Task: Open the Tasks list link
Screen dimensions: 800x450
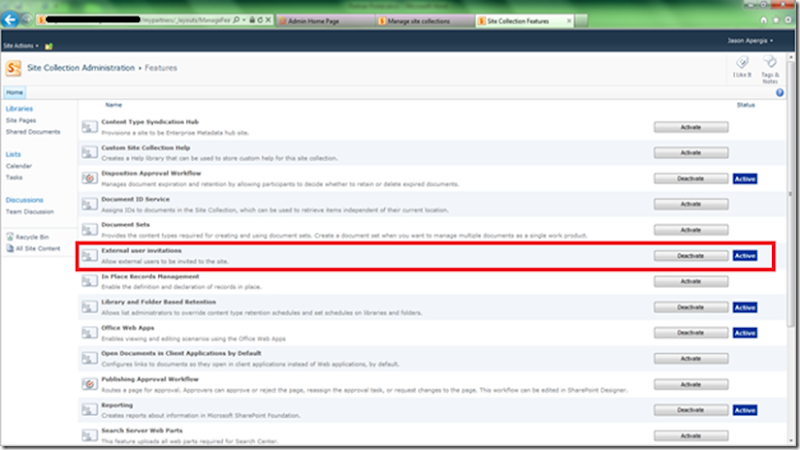Action: click(14, 177)
